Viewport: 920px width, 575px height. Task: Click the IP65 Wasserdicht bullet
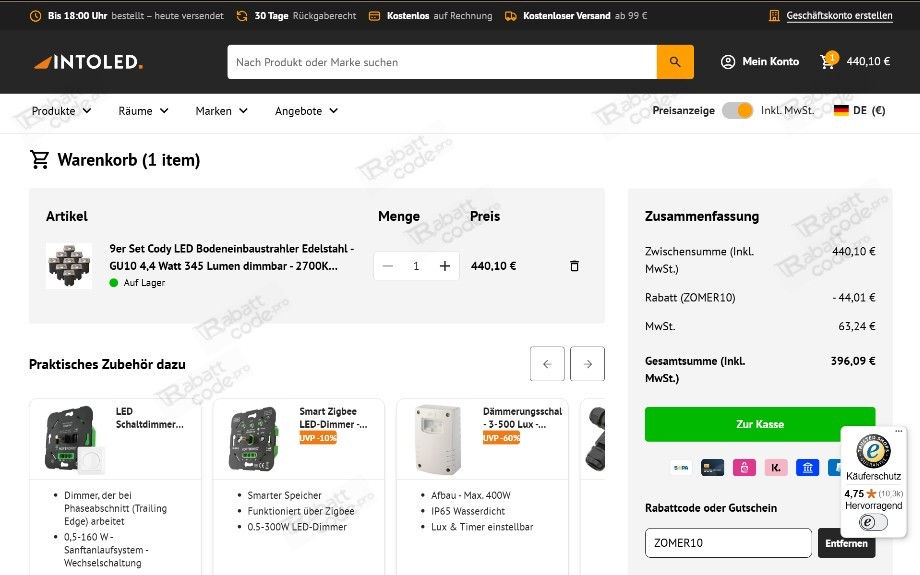tap(468, 511)
